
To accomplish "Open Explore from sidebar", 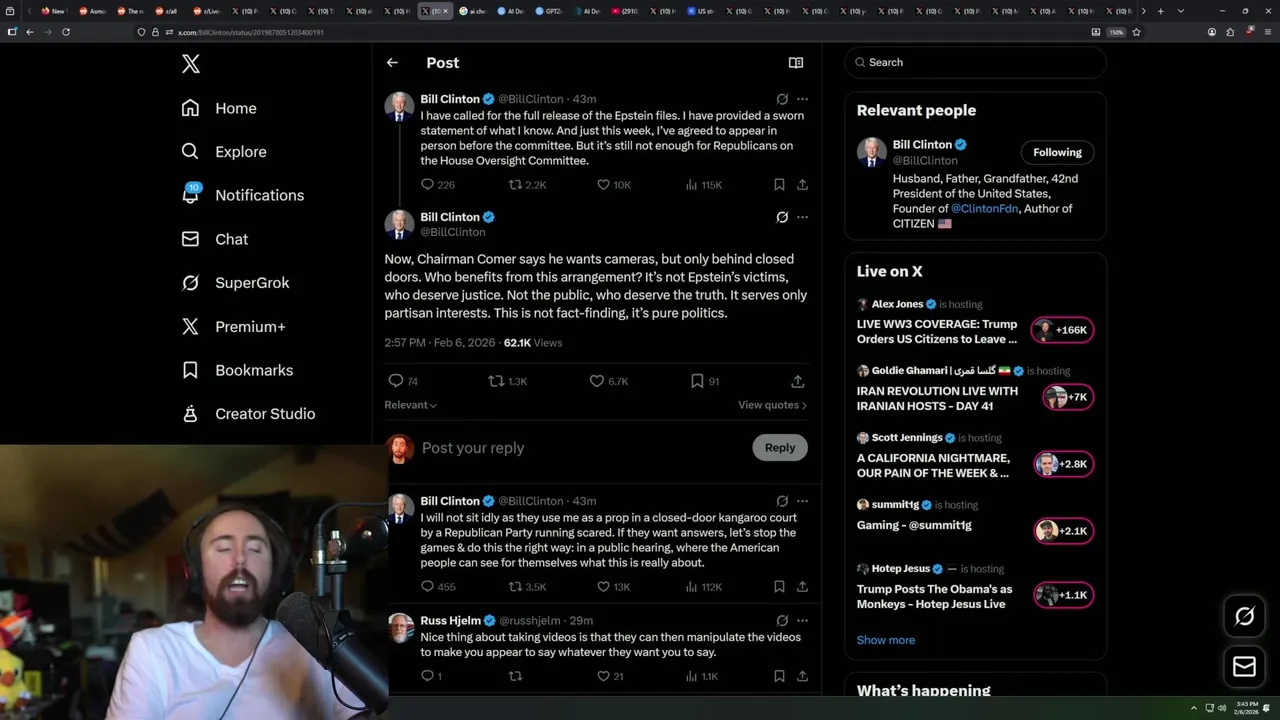I will tap(224, 152).
